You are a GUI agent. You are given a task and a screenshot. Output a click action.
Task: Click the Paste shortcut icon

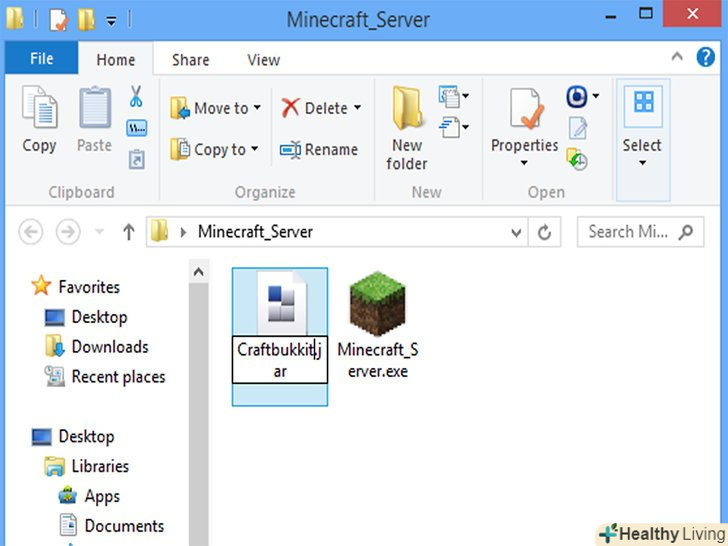pos(136,159)
